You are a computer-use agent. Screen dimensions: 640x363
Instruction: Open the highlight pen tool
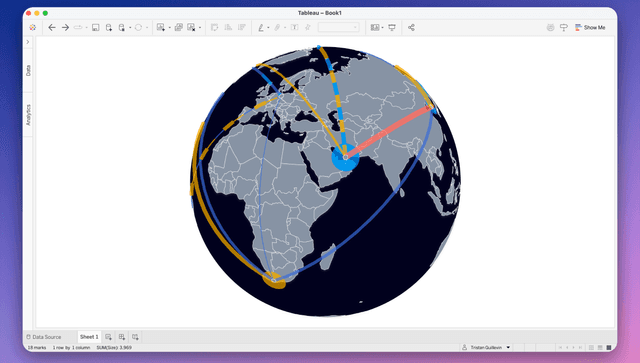(261, 27)
